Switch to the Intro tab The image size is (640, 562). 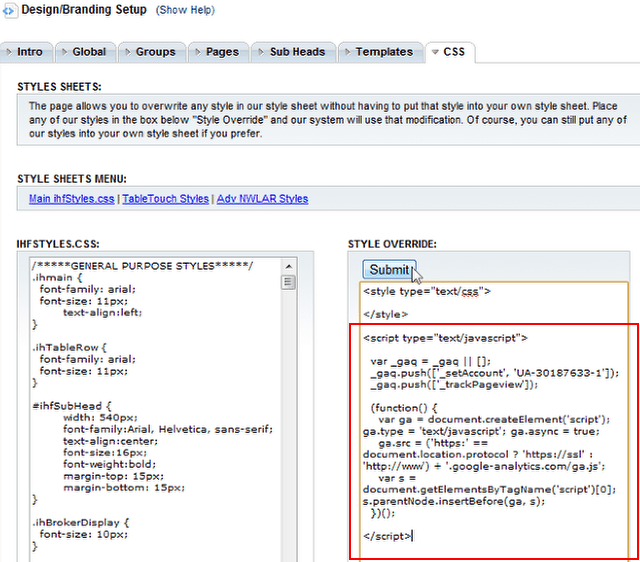[26, 52]
